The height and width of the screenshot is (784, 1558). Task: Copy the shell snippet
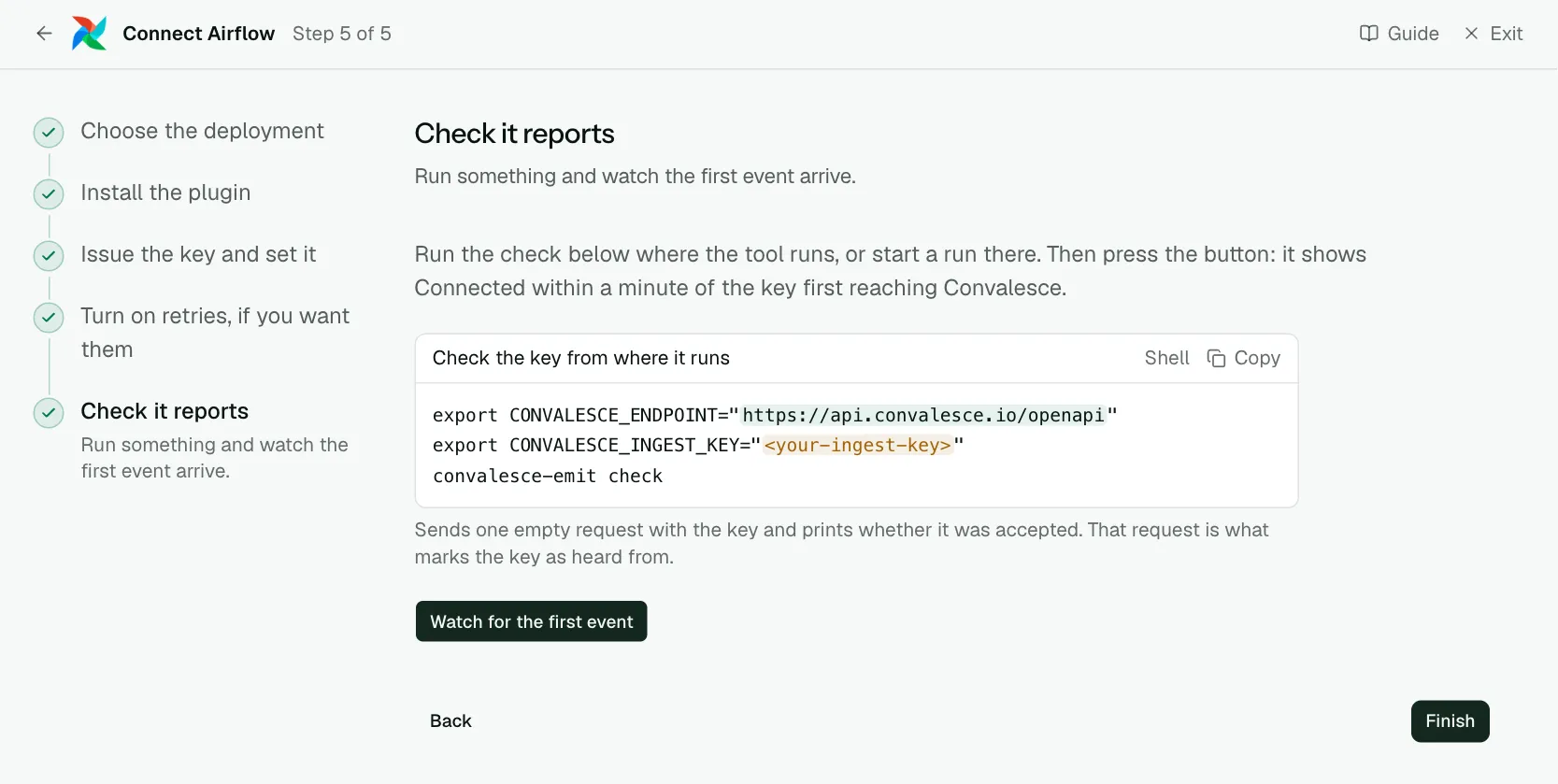click(x=1244, y=359)
